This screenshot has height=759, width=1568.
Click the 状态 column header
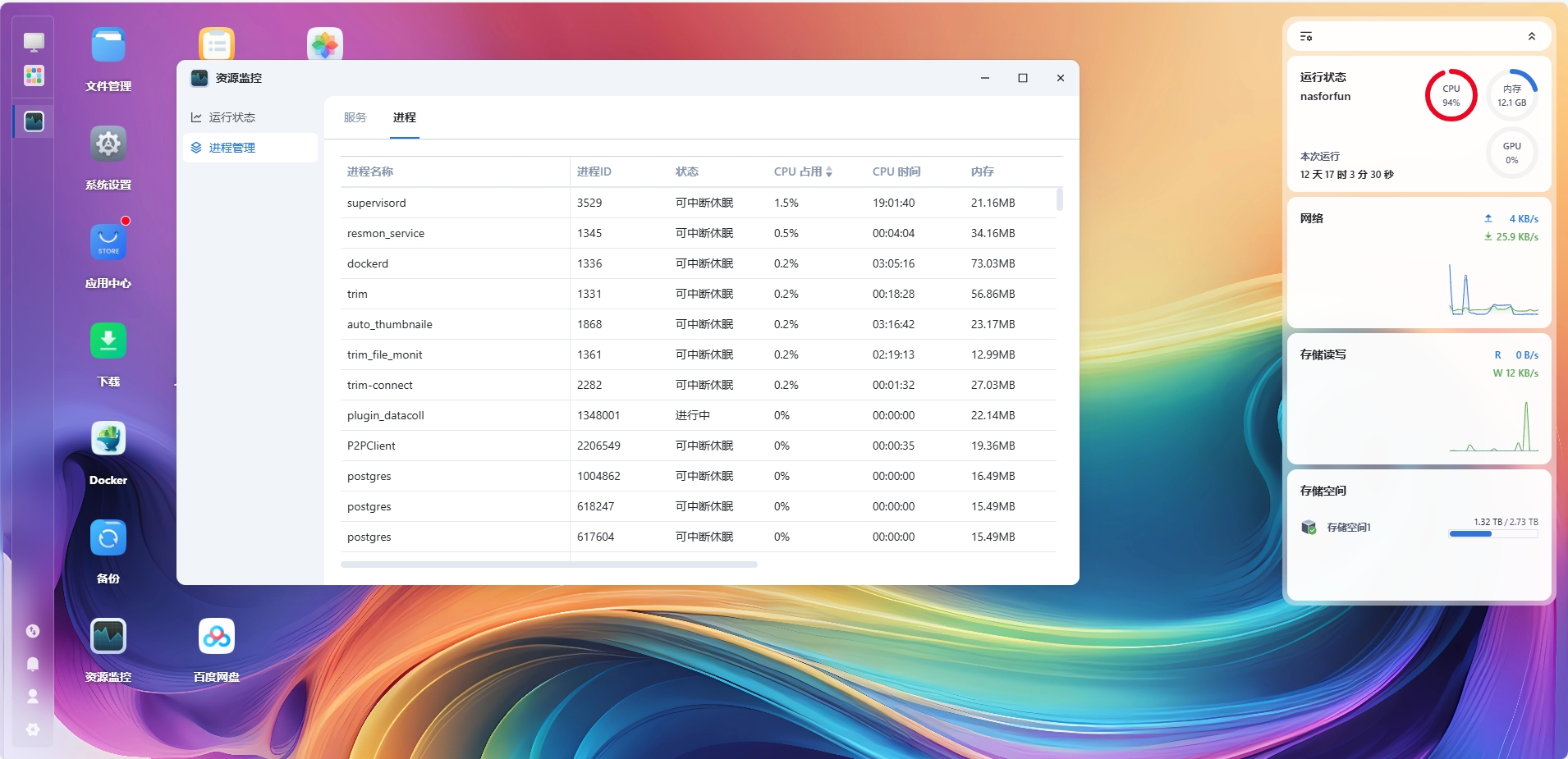click(687, 171)
